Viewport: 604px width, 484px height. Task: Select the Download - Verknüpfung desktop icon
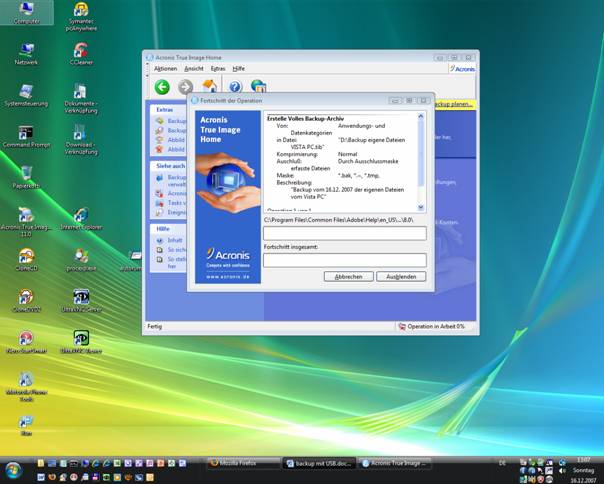(81, 140)
